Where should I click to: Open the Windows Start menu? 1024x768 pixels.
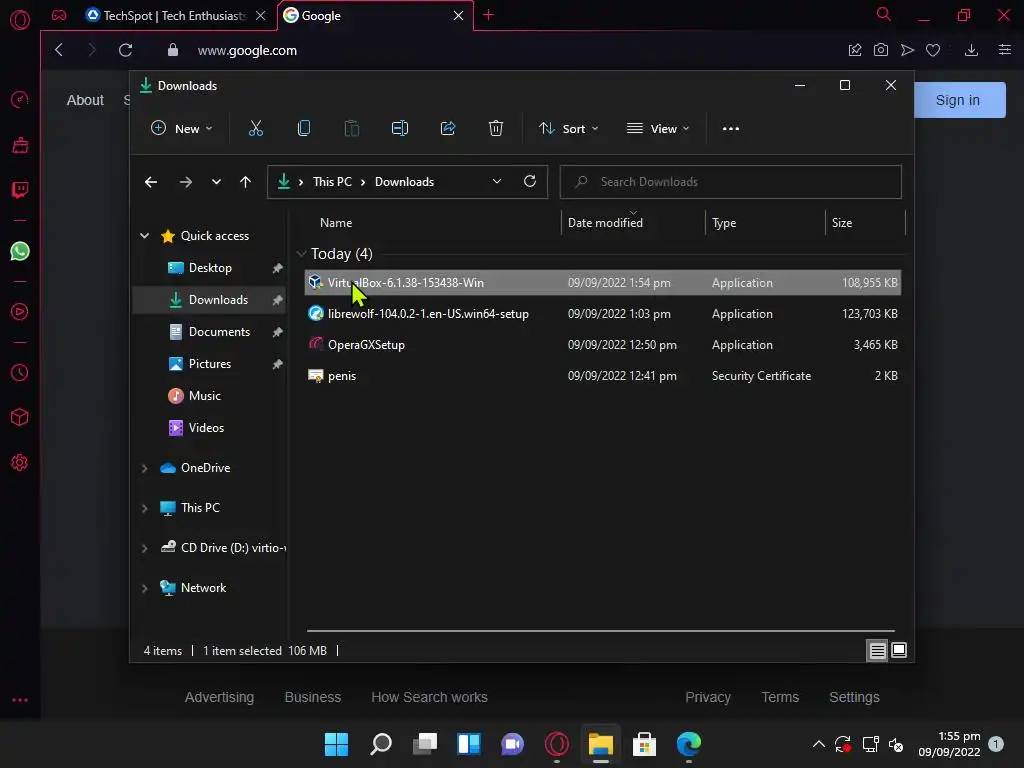coord(336,744)
